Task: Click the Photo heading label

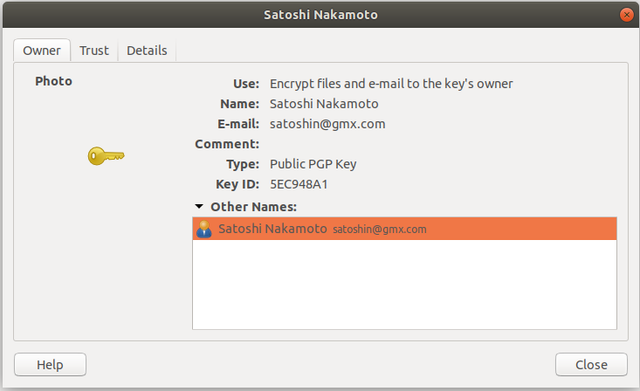Action: pos(53,81)
